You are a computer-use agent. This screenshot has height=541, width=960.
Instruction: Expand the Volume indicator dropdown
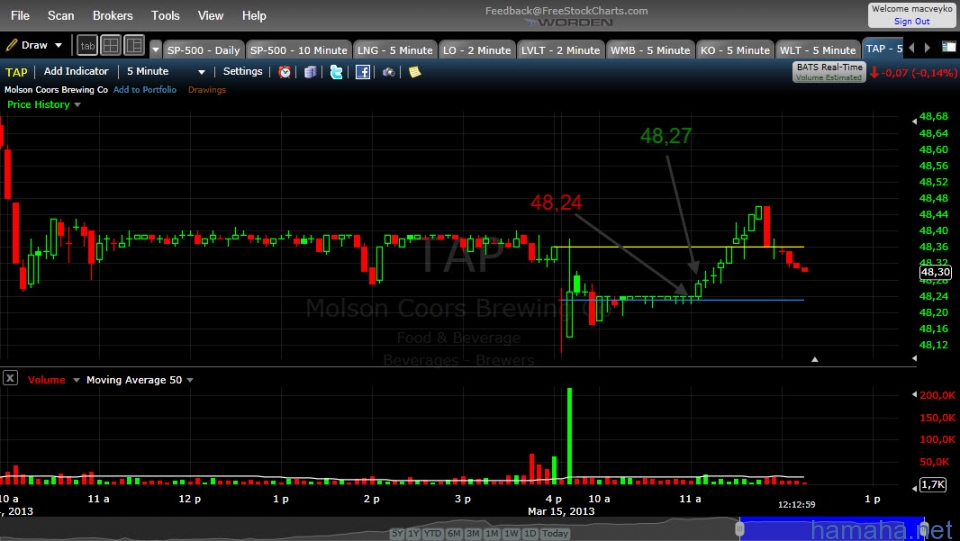tap(76, 380)
